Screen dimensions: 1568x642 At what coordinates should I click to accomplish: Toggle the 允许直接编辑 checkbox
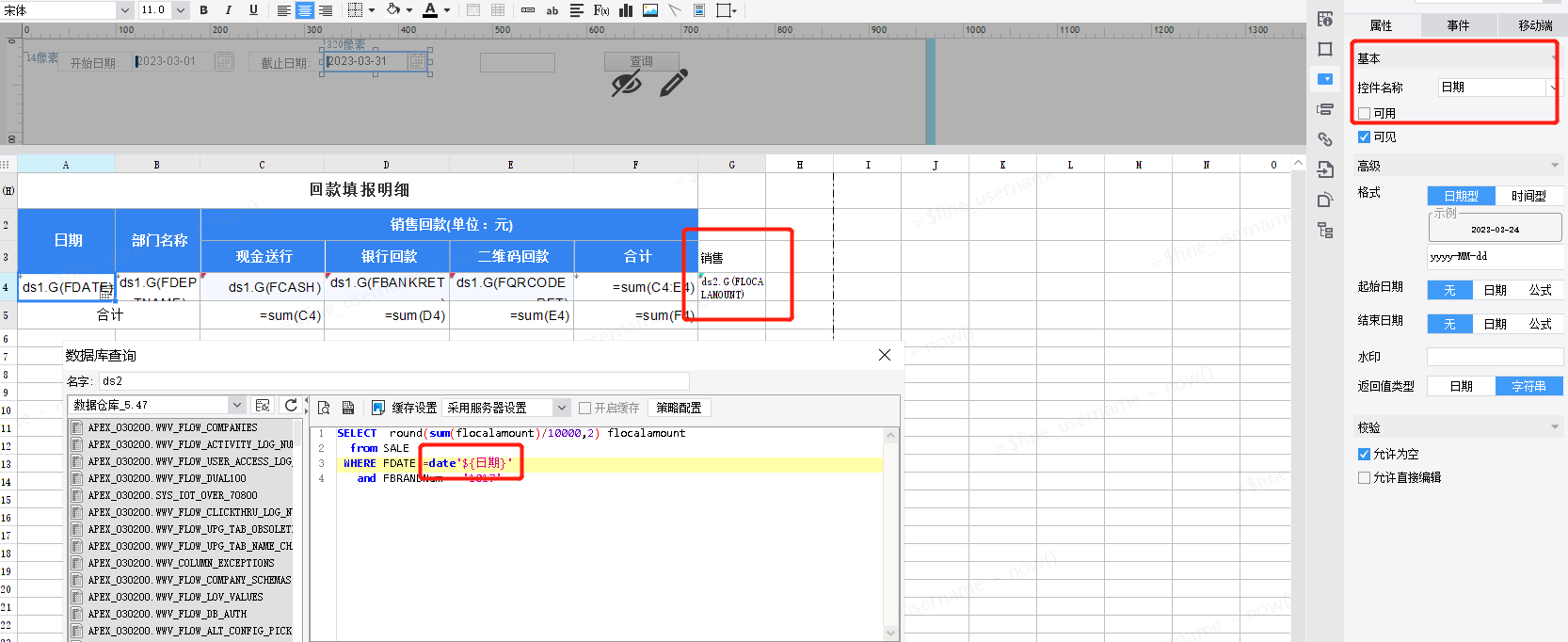point(1364,477)
